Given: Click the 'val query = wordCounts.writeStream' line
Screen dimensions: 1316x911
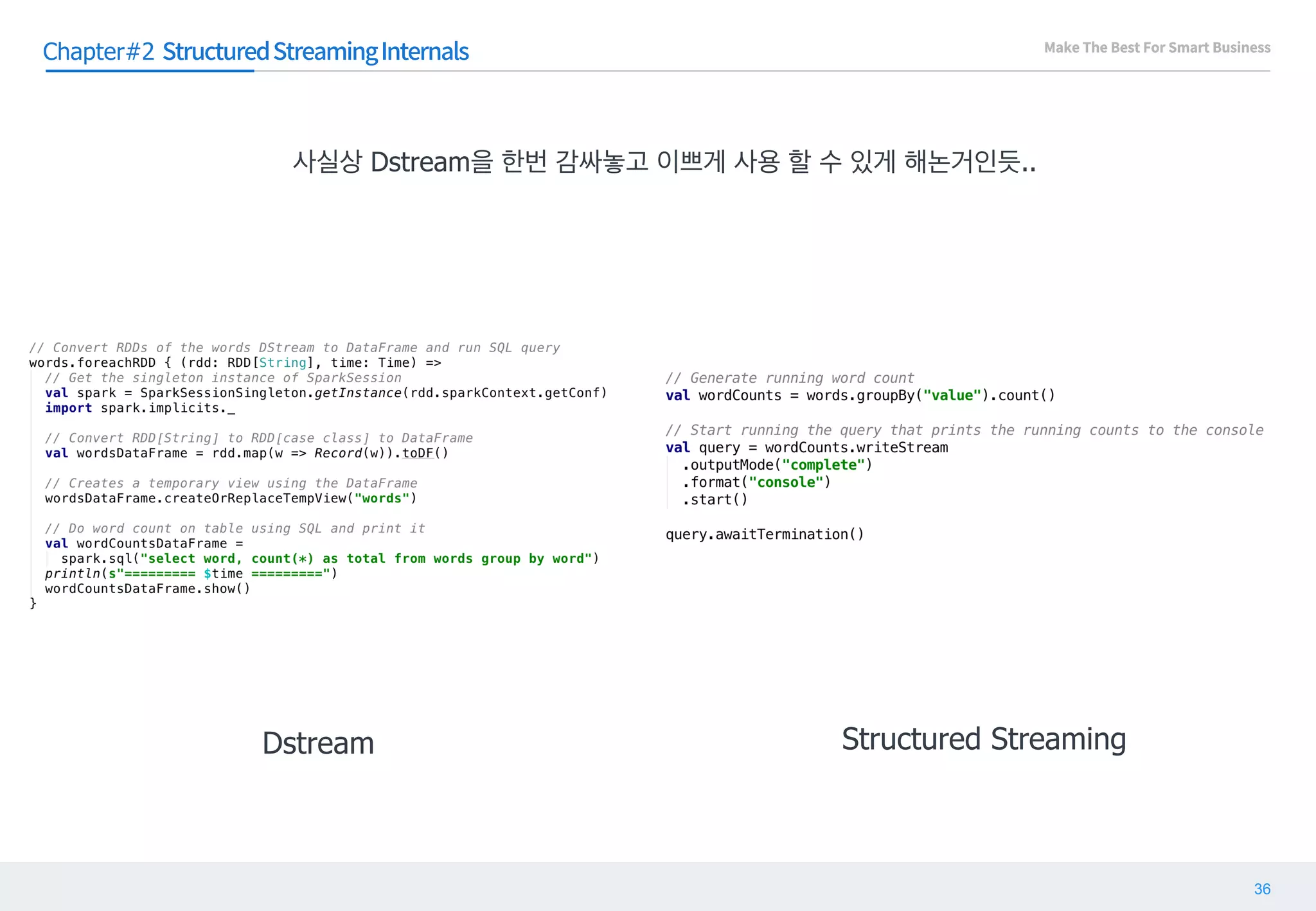Looking at the screenshot, I should (807, 447).
